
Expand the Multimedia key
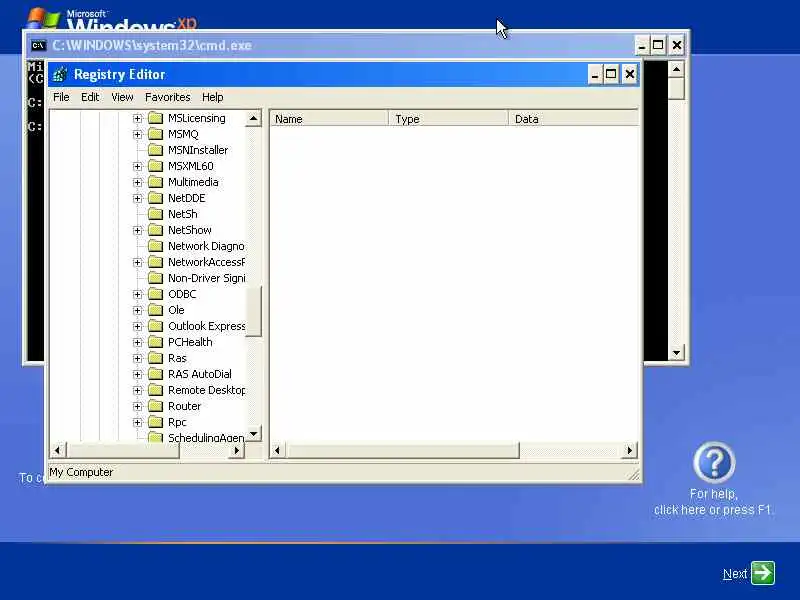[137, 182]
